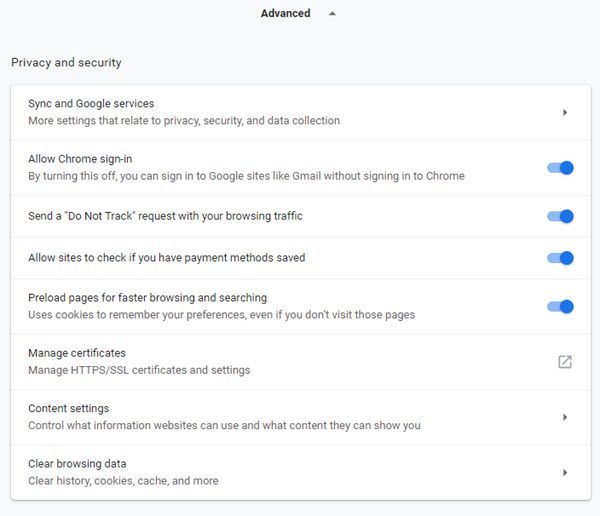Open Clear browsing data entry
The height and width of the screenshot is (516, 600).
coord(301,472)
